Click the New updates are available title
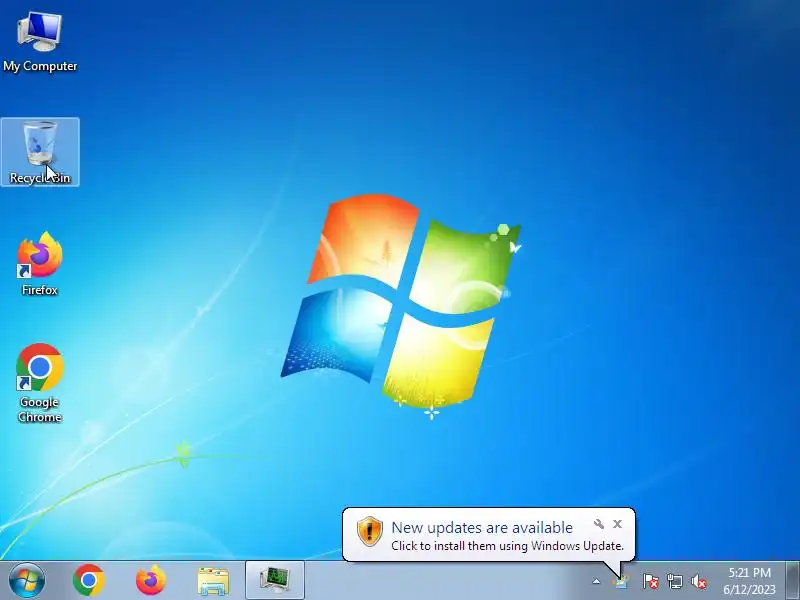The image size is (800, 600). (482, 527)
